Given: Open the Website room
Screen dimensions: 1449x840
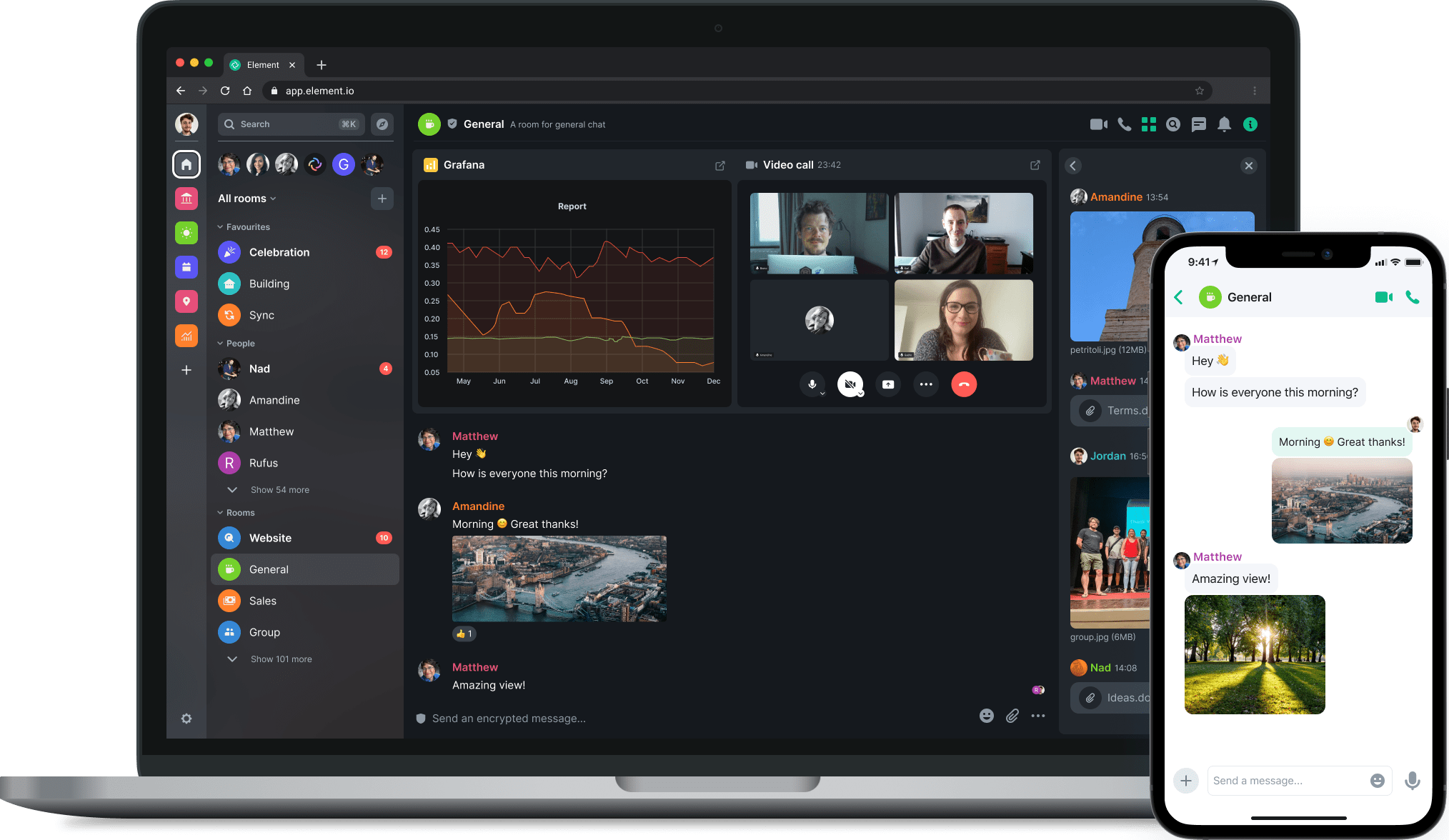Looking at the screenshot, I should [305, 538].
